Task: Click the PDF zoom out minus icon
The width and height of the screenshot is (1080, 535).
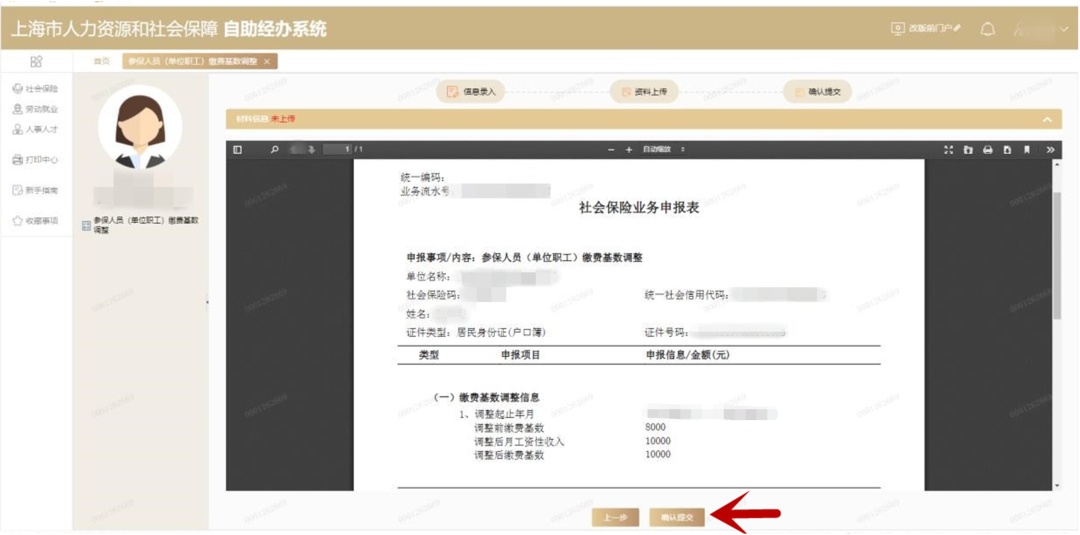Action: [x=611, y=150]
